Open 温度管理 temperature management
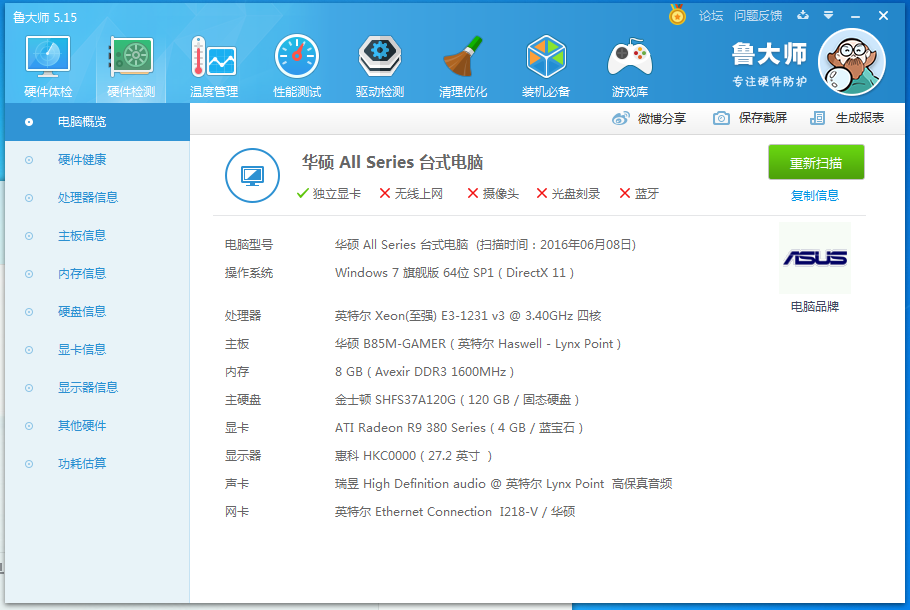The height and width of the screenshot is (610, 910). 214,66
